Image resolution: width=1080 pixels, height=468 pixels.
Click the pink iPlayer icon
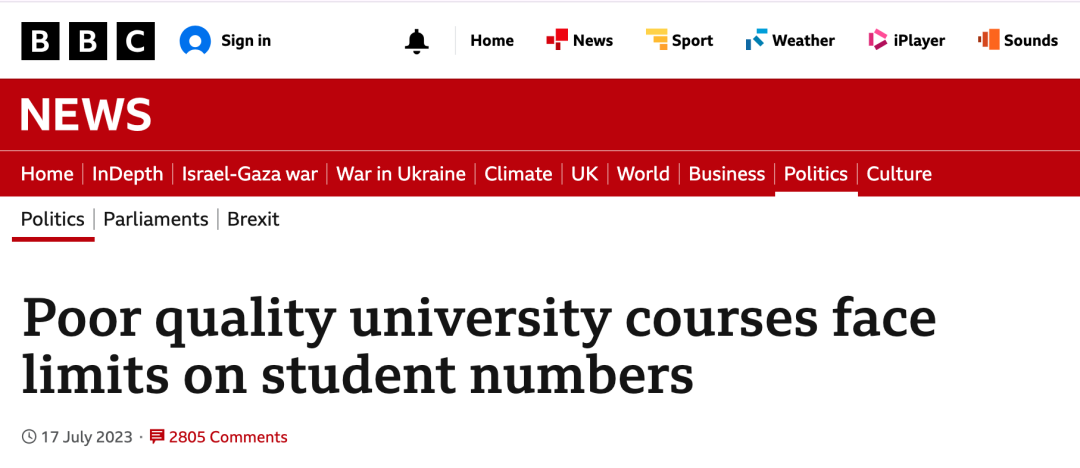[878, 40]
